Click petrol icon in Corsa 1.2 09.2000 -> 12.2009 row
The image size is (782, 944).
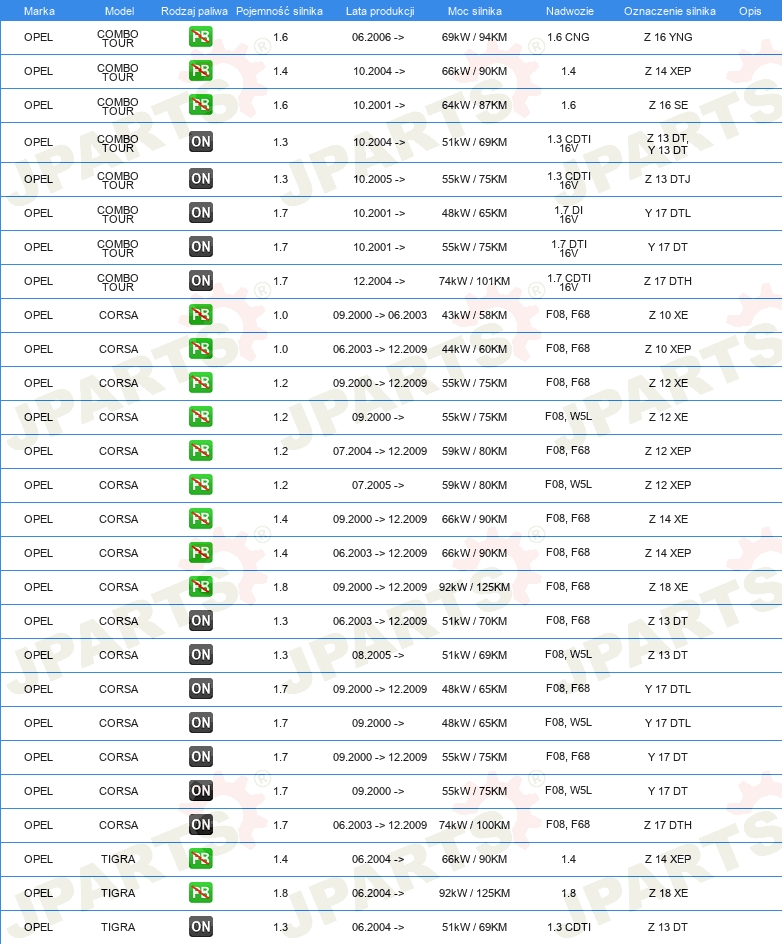tap(200, 383)
